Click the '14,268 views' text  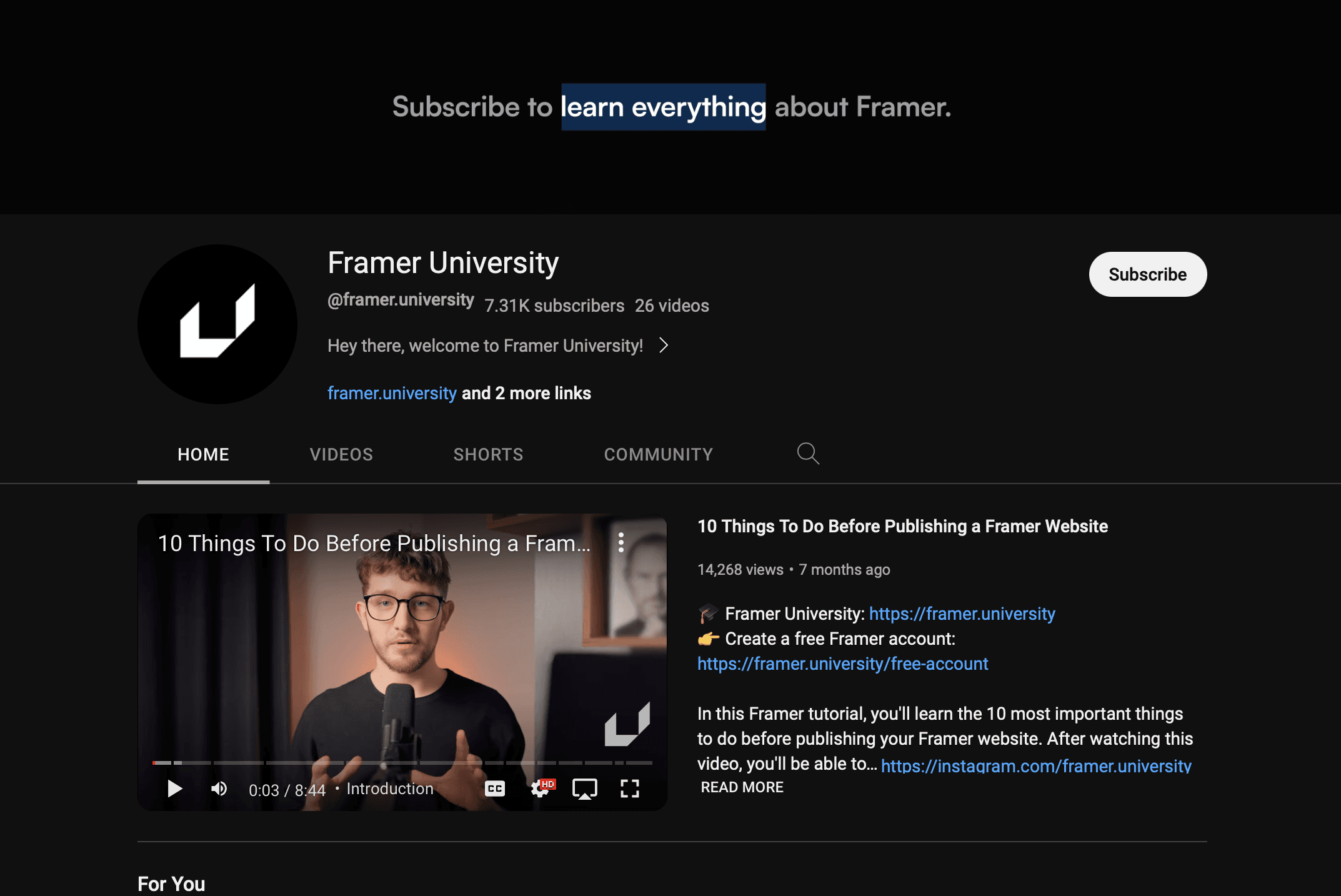pos(740,569)
